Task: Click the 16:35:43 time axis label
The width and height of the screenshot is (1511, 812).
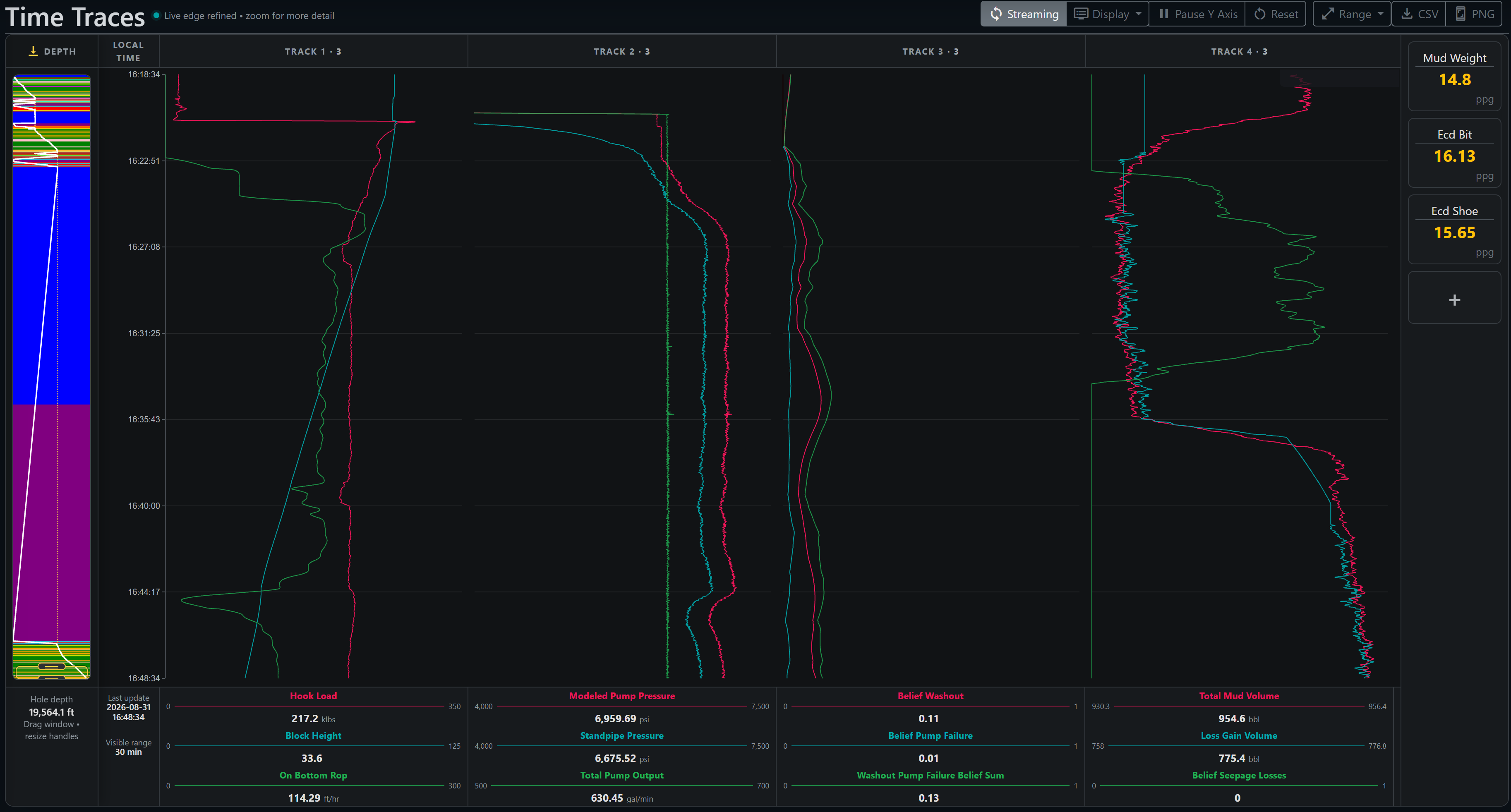Action: point(144,419)
